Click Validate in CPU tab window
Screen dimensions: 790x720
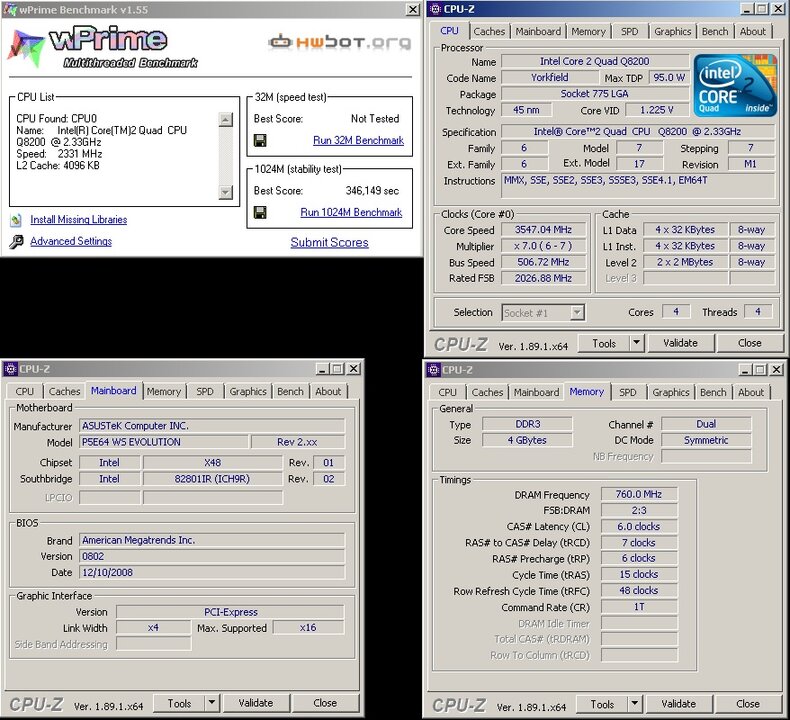pos(680,343)
